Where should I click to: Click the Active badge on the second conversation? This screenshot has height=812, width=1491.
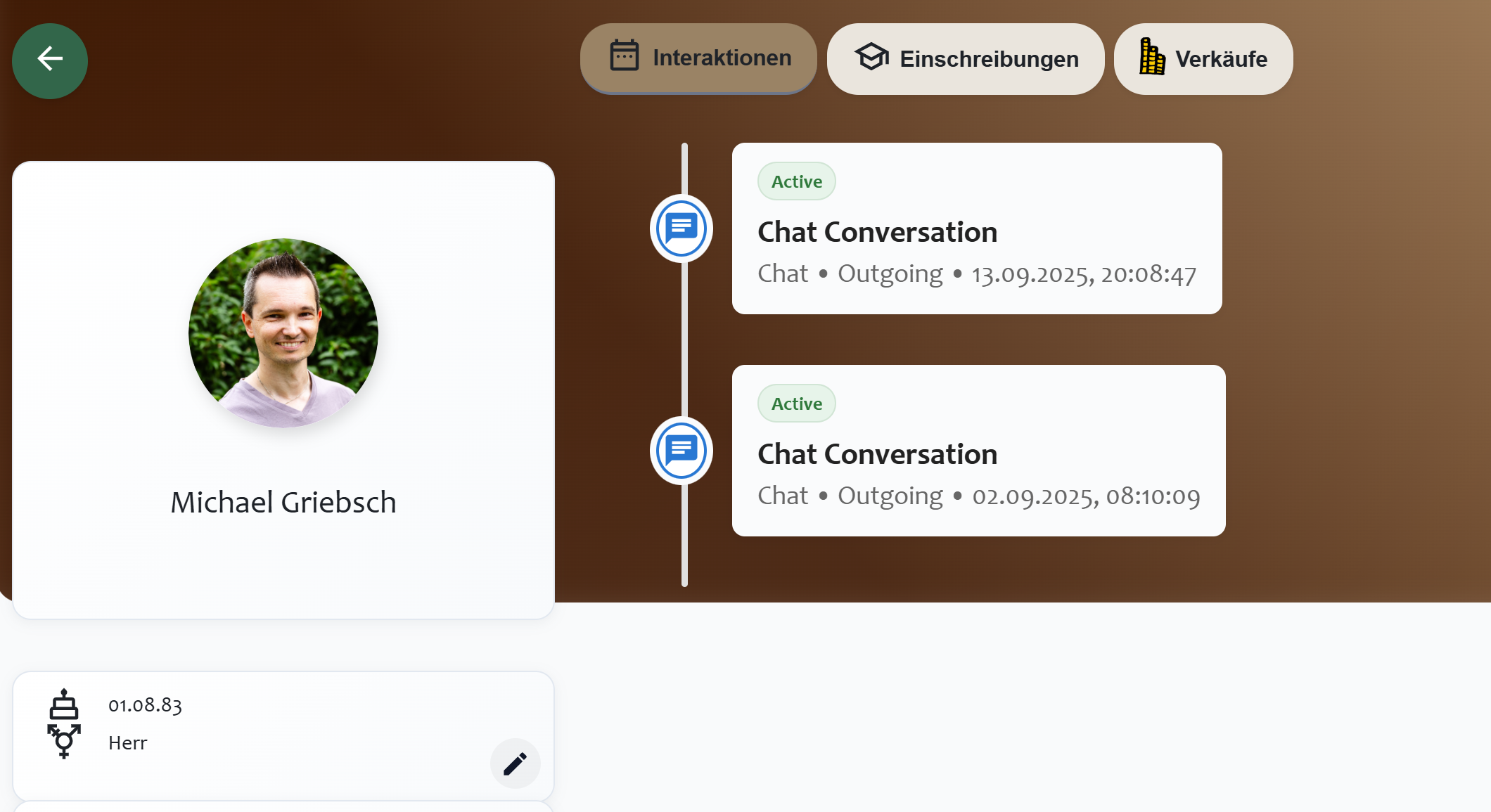(x=796, y=404)
